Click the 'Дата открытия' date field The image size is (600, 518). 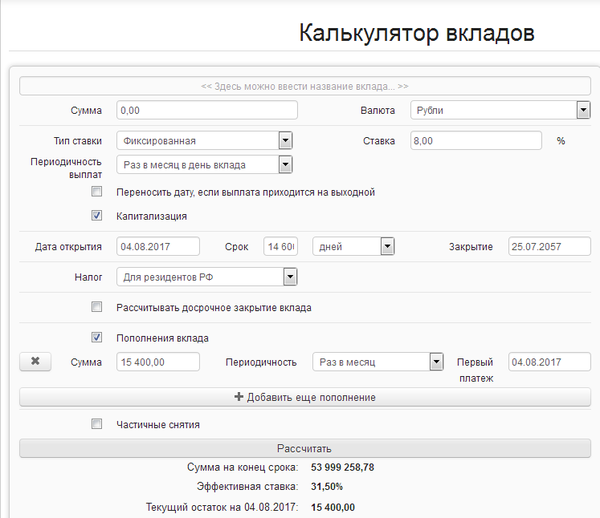point(158,246)
